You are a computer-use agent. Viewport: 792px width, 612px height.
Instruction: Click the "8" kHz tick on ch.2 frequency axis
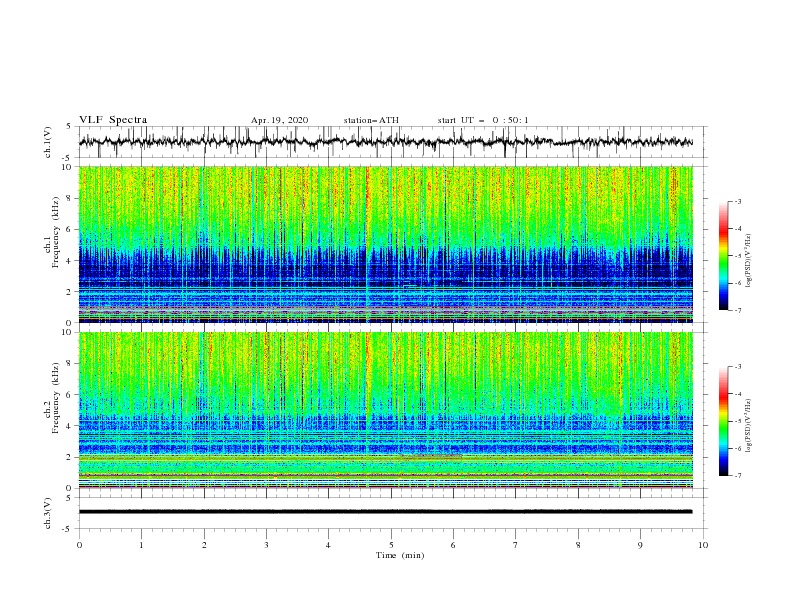tap(70, 364)
